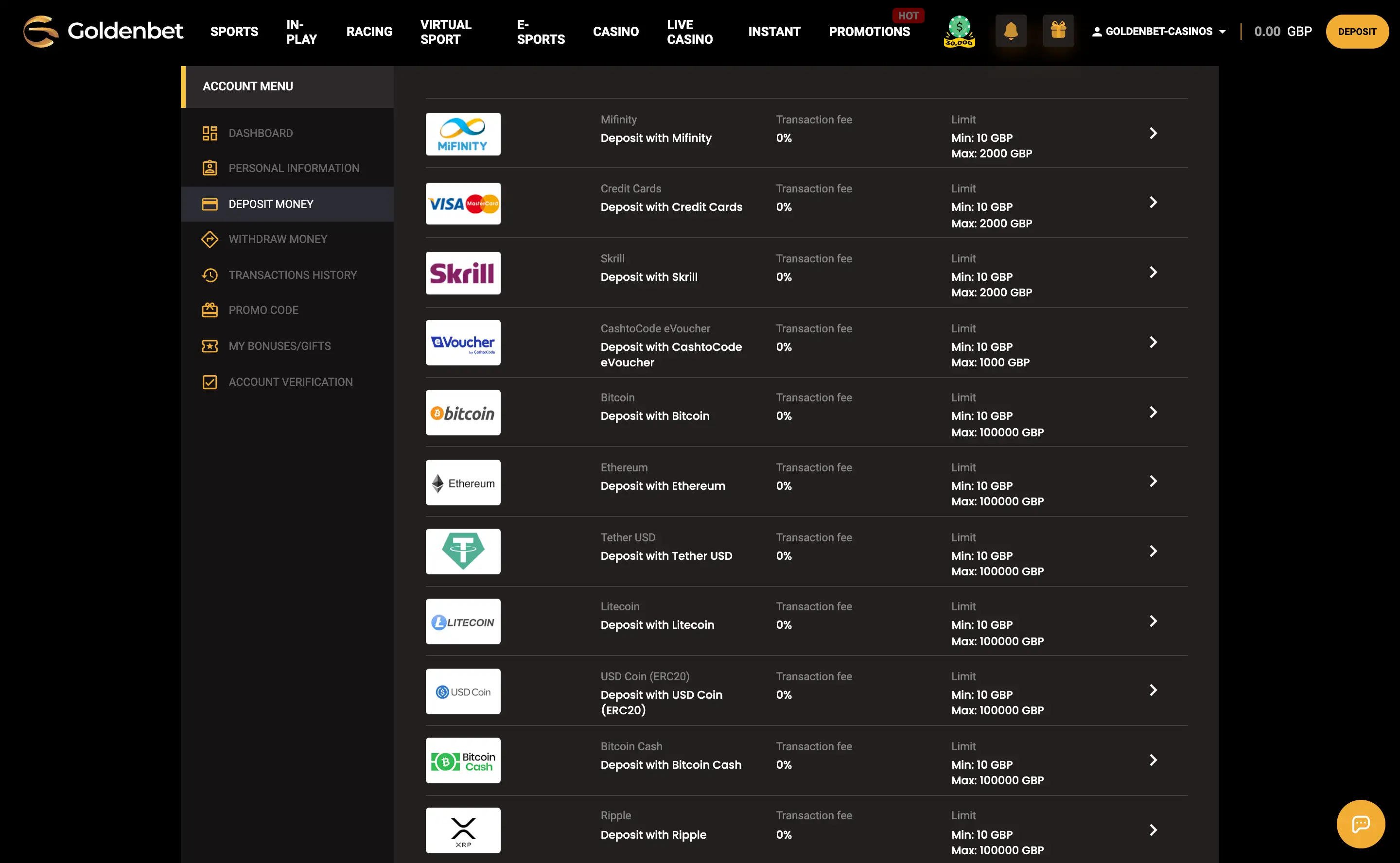Click 'Deposit with Mifinity' text
This screenshot has height=863, width=1400.
click(x=656, y=138)
